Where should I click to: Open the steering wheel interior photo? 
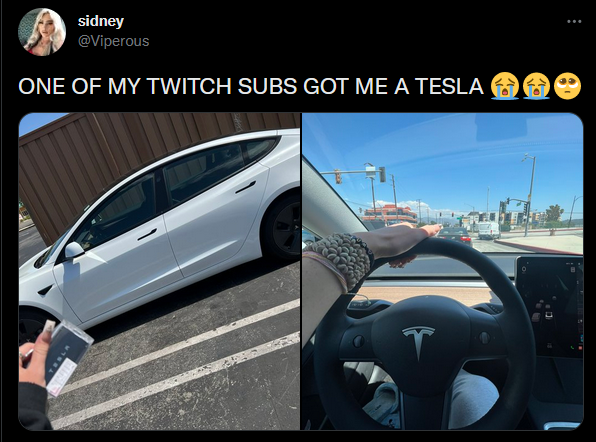(x=442, y=271)
